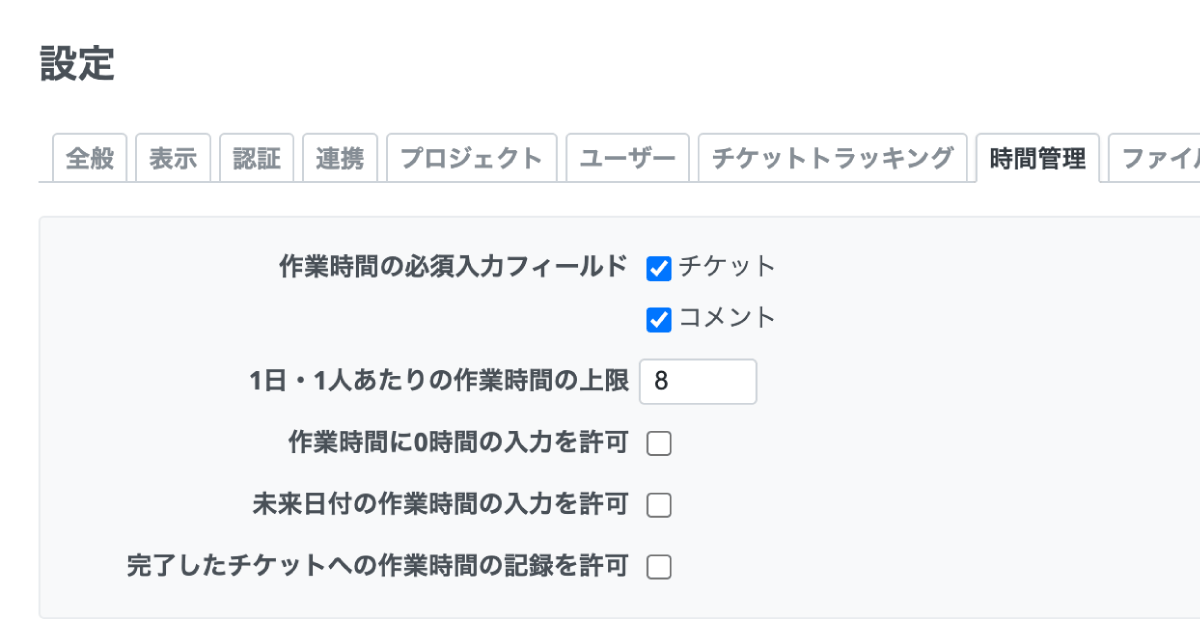1200x630 pixels.
Task: Uncheck the チケット required field checkbox box
Action: (x=659, y=269)
